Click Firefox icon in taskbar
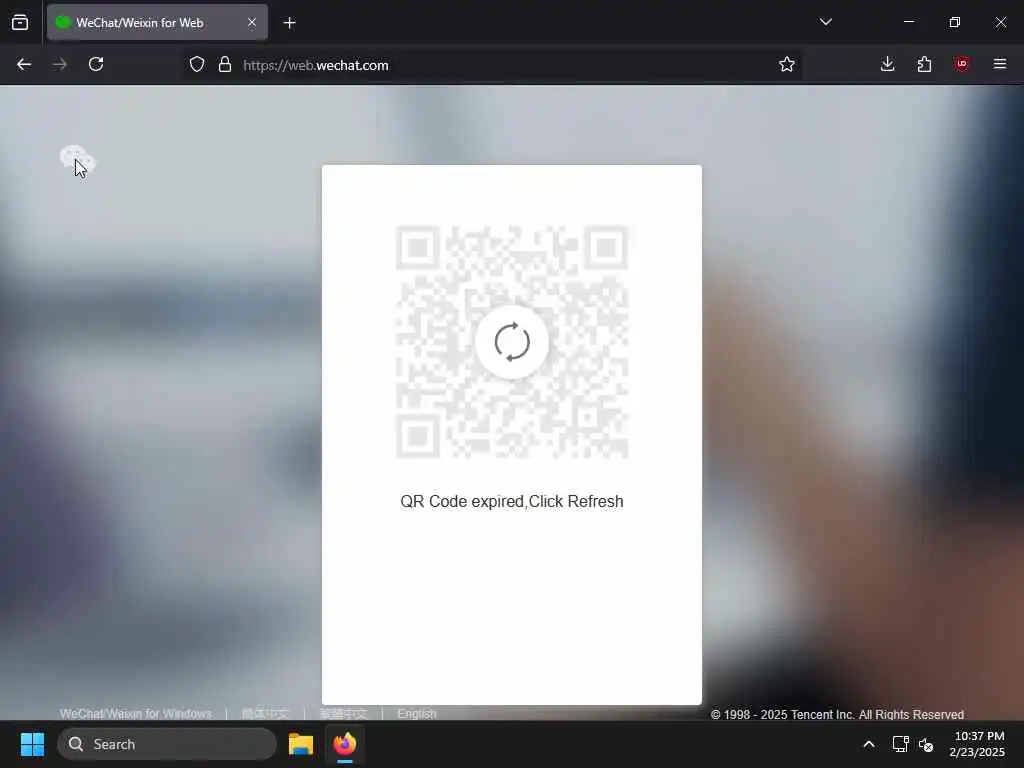This screenshot has width=1024, height=768. 345,744
